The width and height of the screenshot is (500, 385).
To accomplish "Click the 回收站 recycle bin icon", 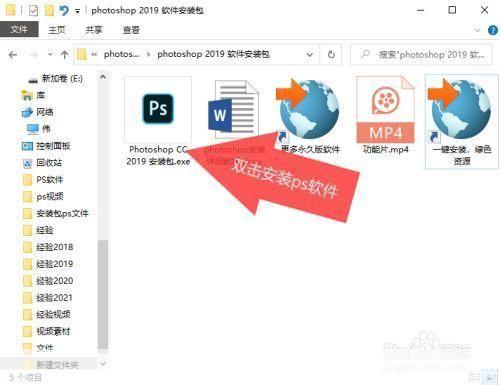I will pos(27,163).
